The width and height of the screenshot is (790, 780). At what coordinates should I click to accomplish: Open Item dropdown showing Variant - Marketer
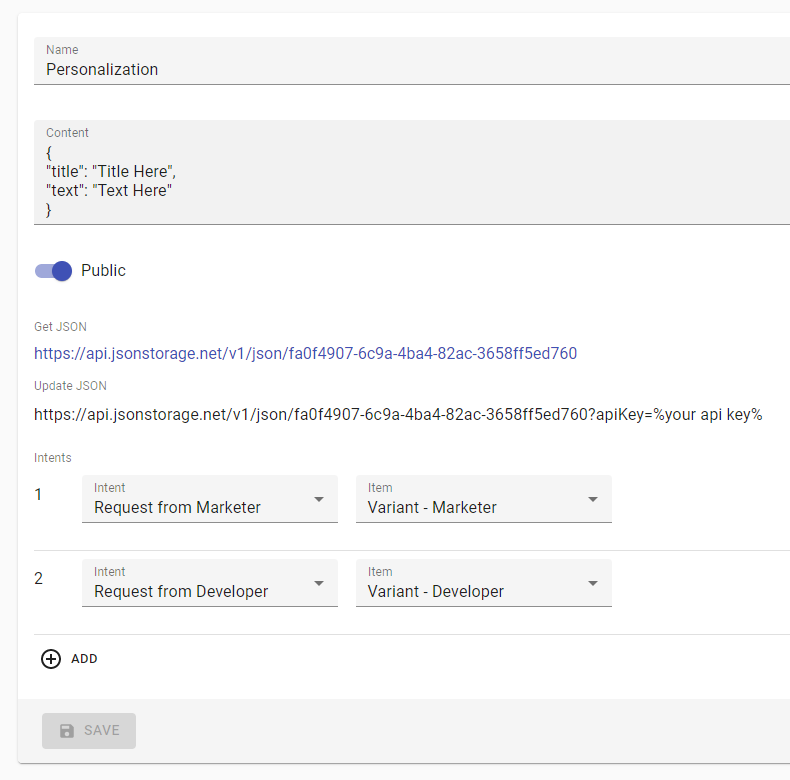[484, 499]
